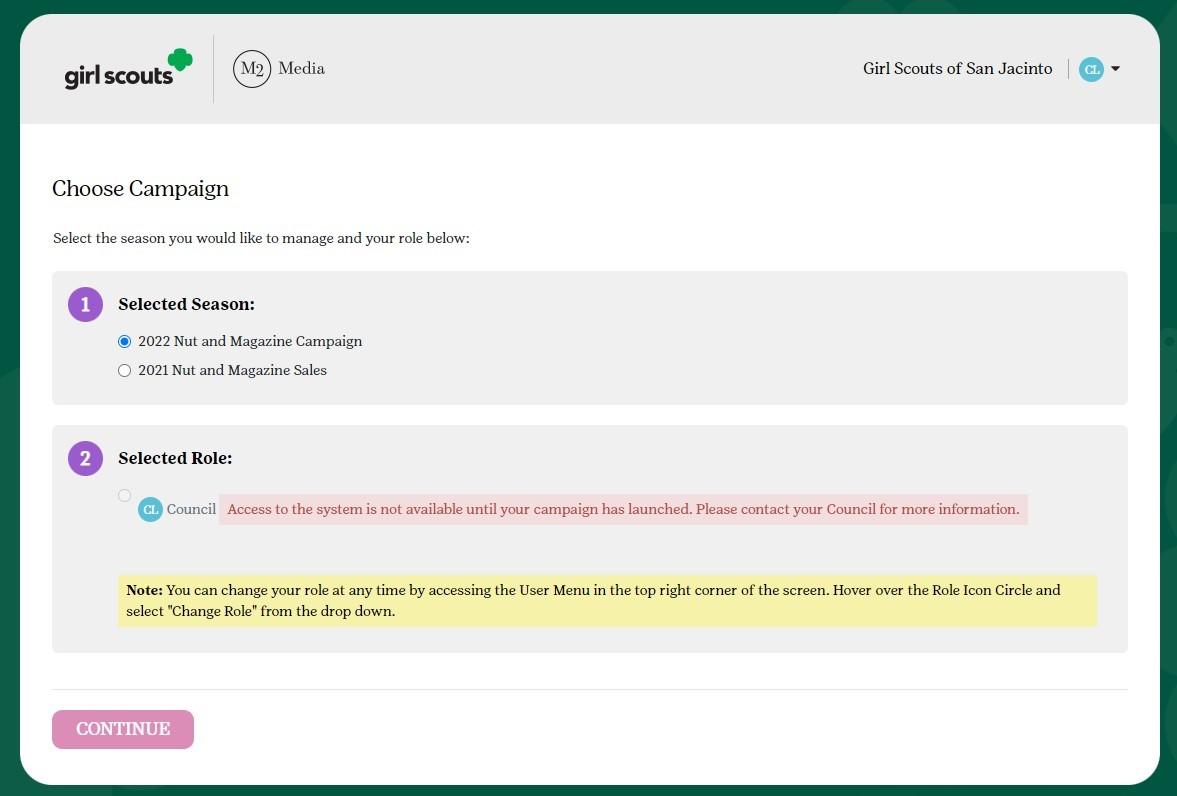
Task: Click the Selected Season label
Action: [x=186, y=304]
